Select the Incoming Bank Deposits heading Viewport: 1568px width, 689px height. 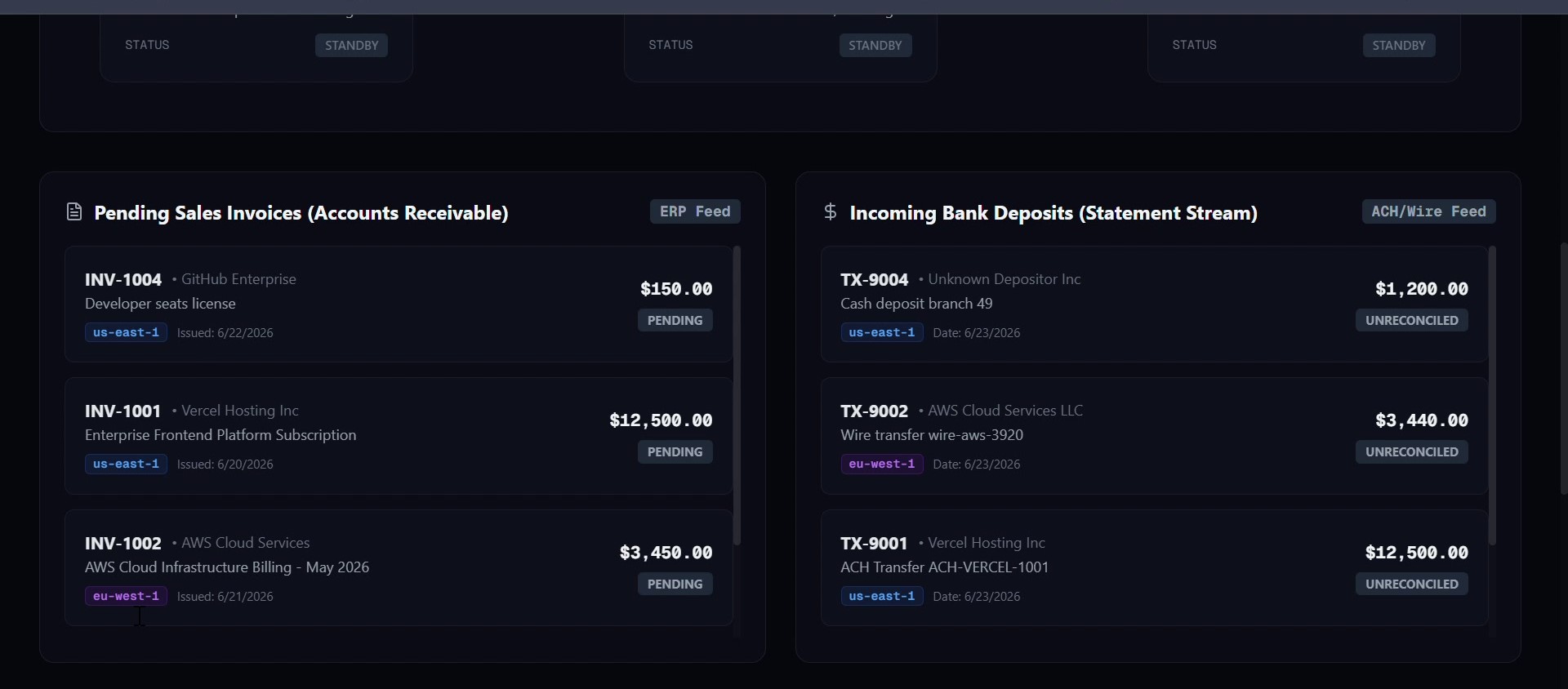click(1053, 213)
